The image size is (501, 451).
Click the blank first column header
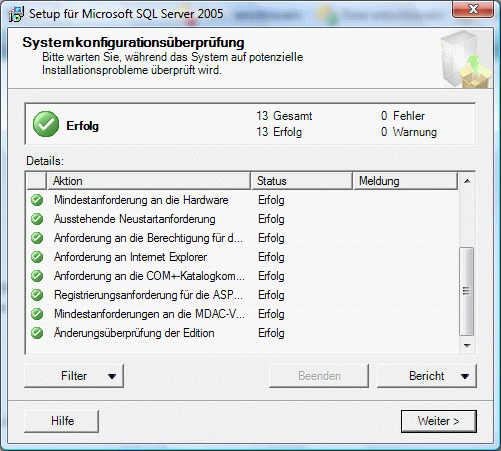(x=37, y=181)
